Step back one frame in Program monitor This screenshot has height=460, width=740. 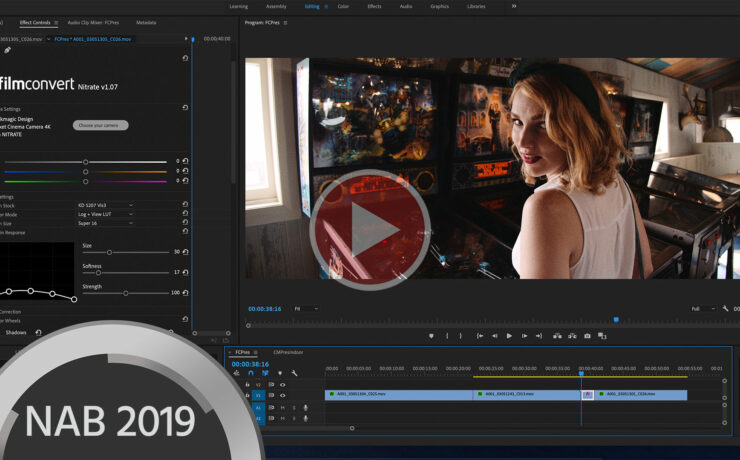click(495, 336)
